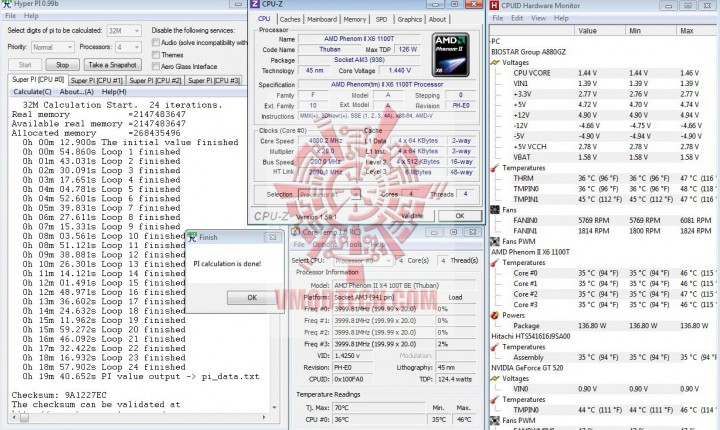
Task: Click the Core Temp Options menu
Action: [x=325, y=244]
